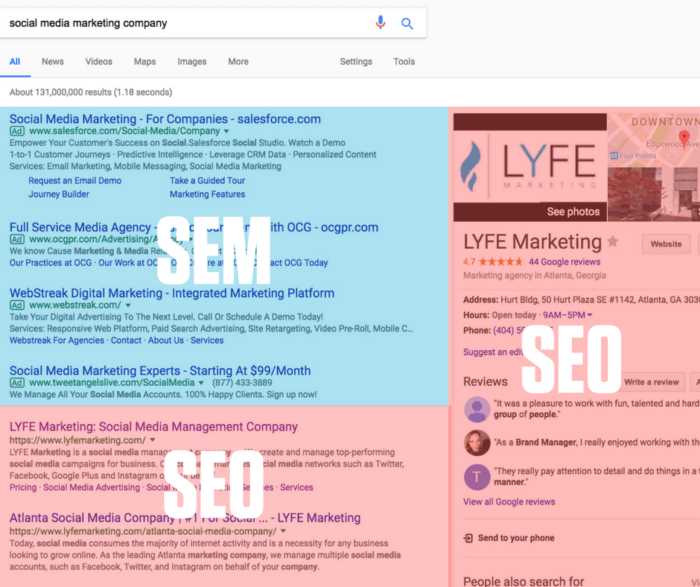Open the Tools search menu
700x587 pixels.
point(404,62)
